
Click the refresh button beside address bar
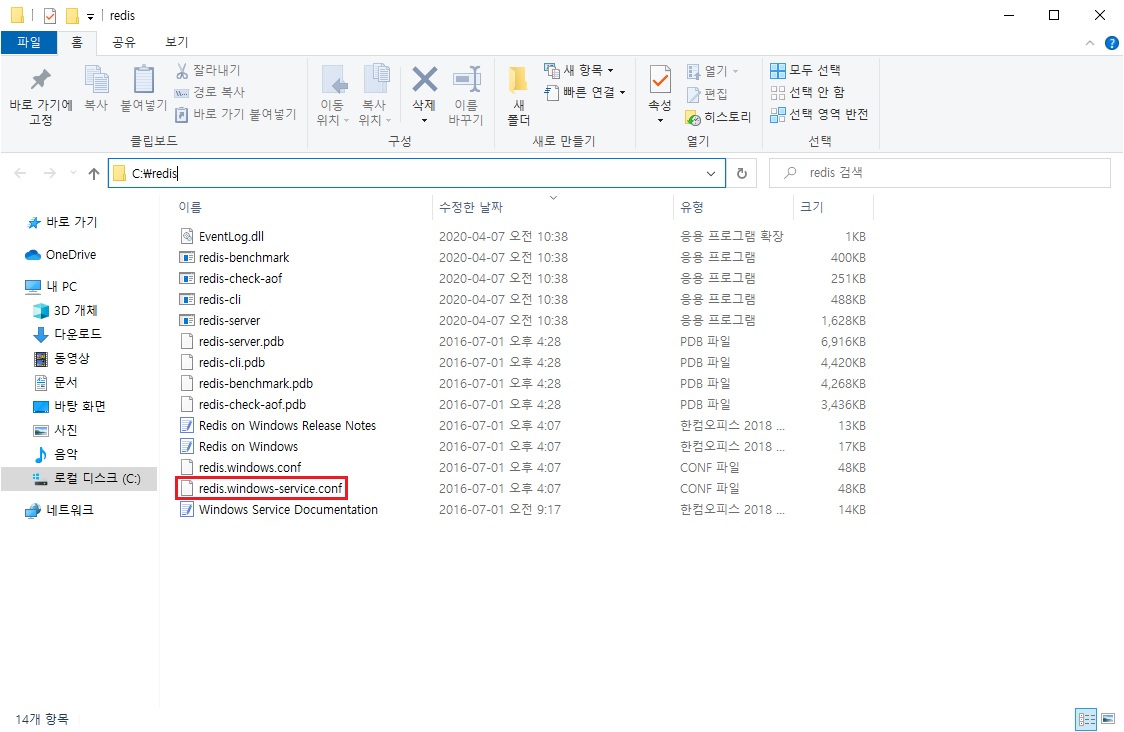click(x=742, y=173)
